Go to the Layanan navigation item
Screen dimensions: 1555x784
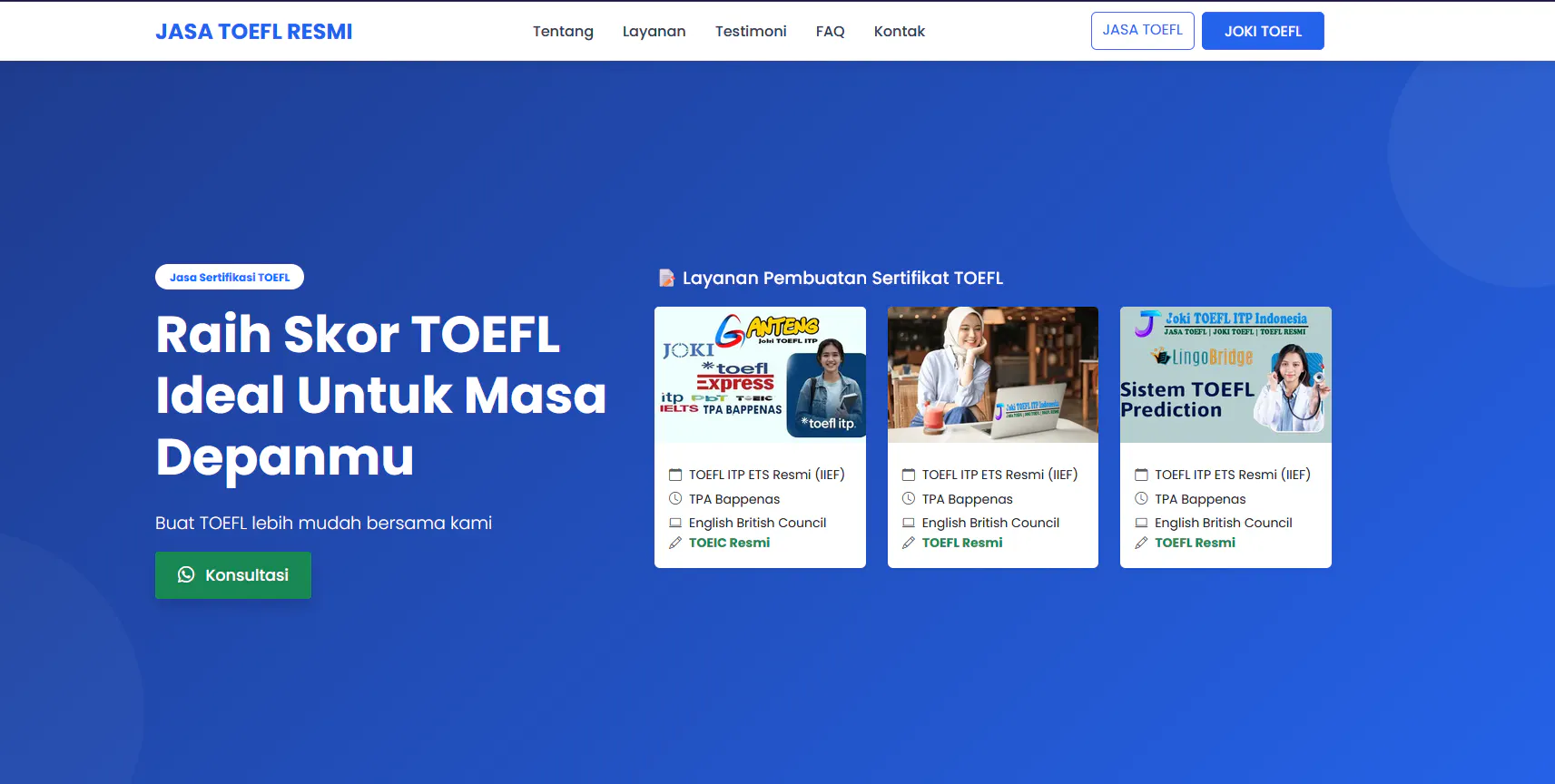click(x=654, y=31)
